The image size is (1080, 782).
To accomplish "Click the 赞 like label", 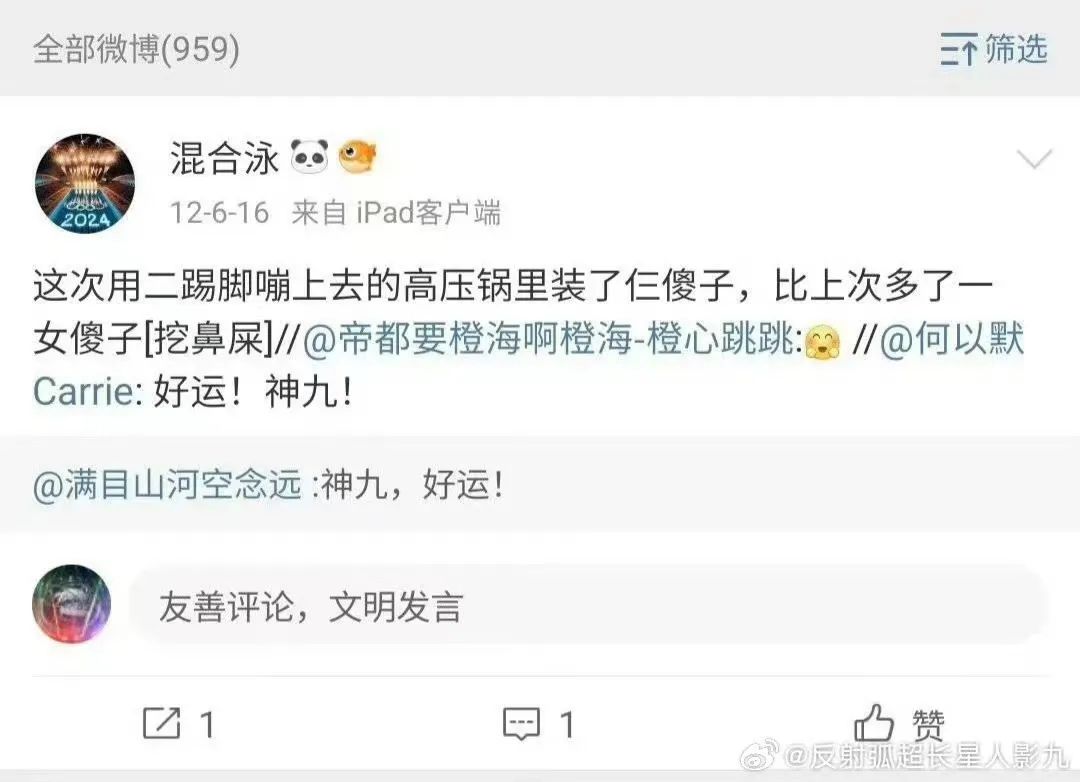I will (x=928, y=725).
